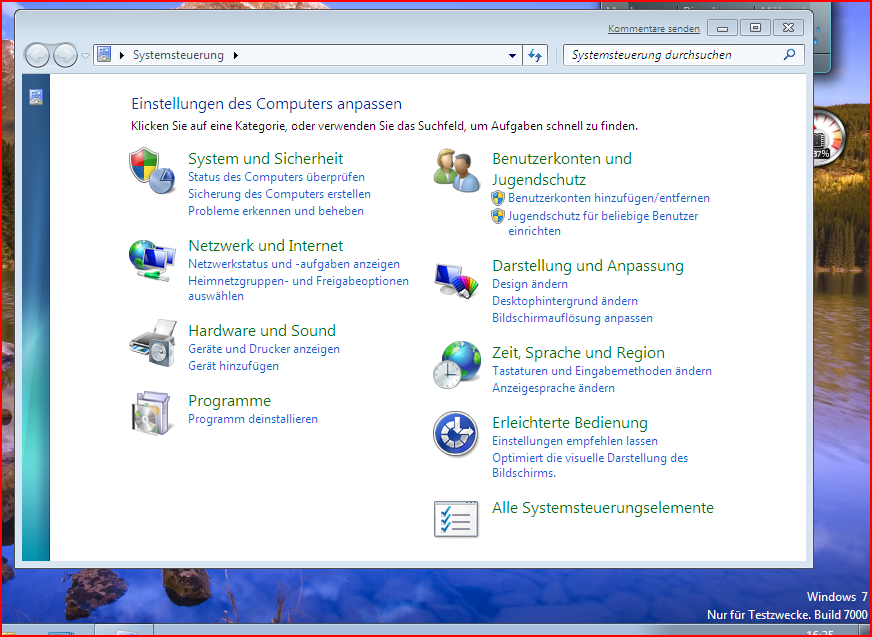Open the recent pages dropdown arrow

click(x=85, y=56)
